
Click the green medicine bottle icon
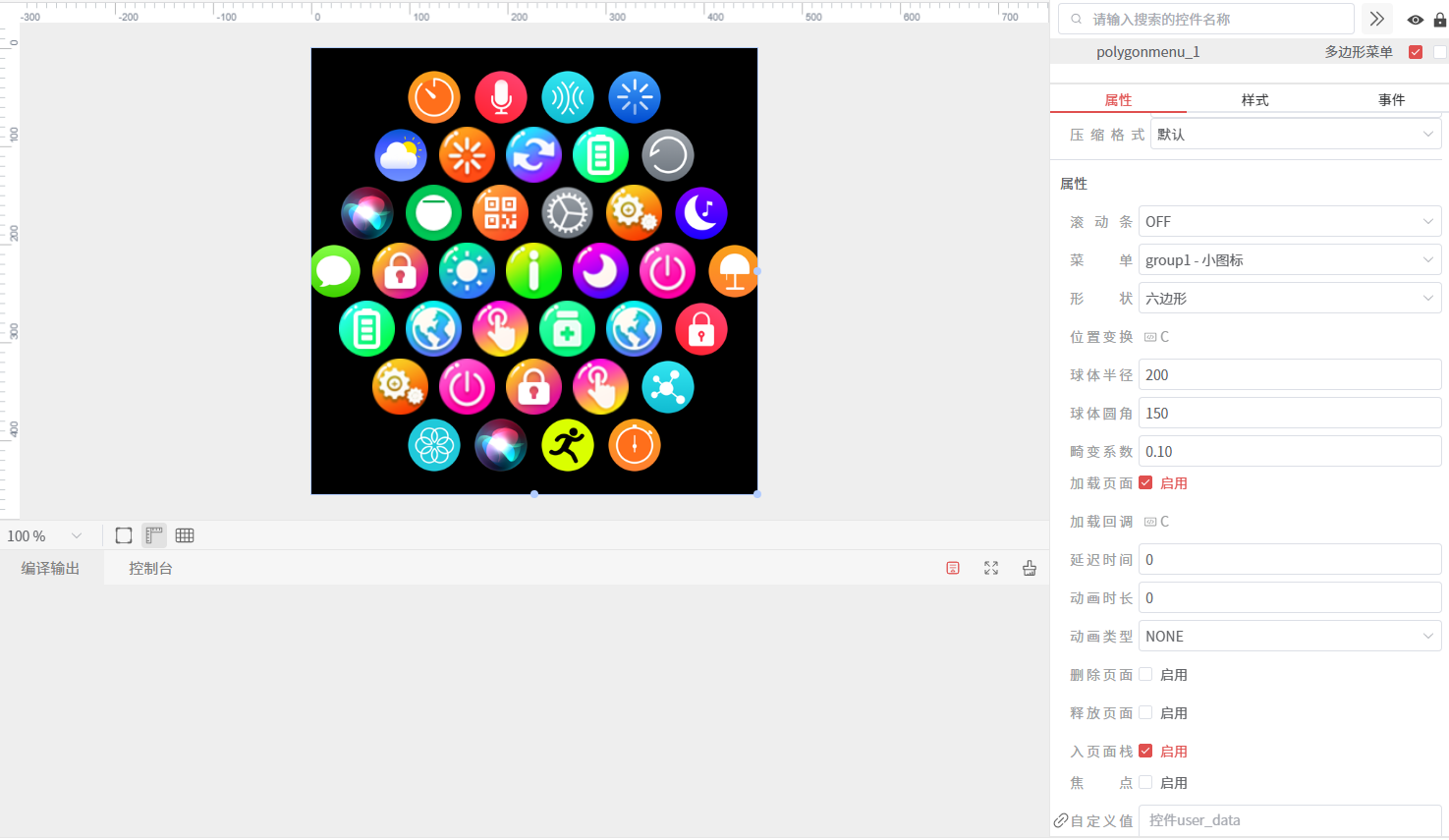pos(568,329)
